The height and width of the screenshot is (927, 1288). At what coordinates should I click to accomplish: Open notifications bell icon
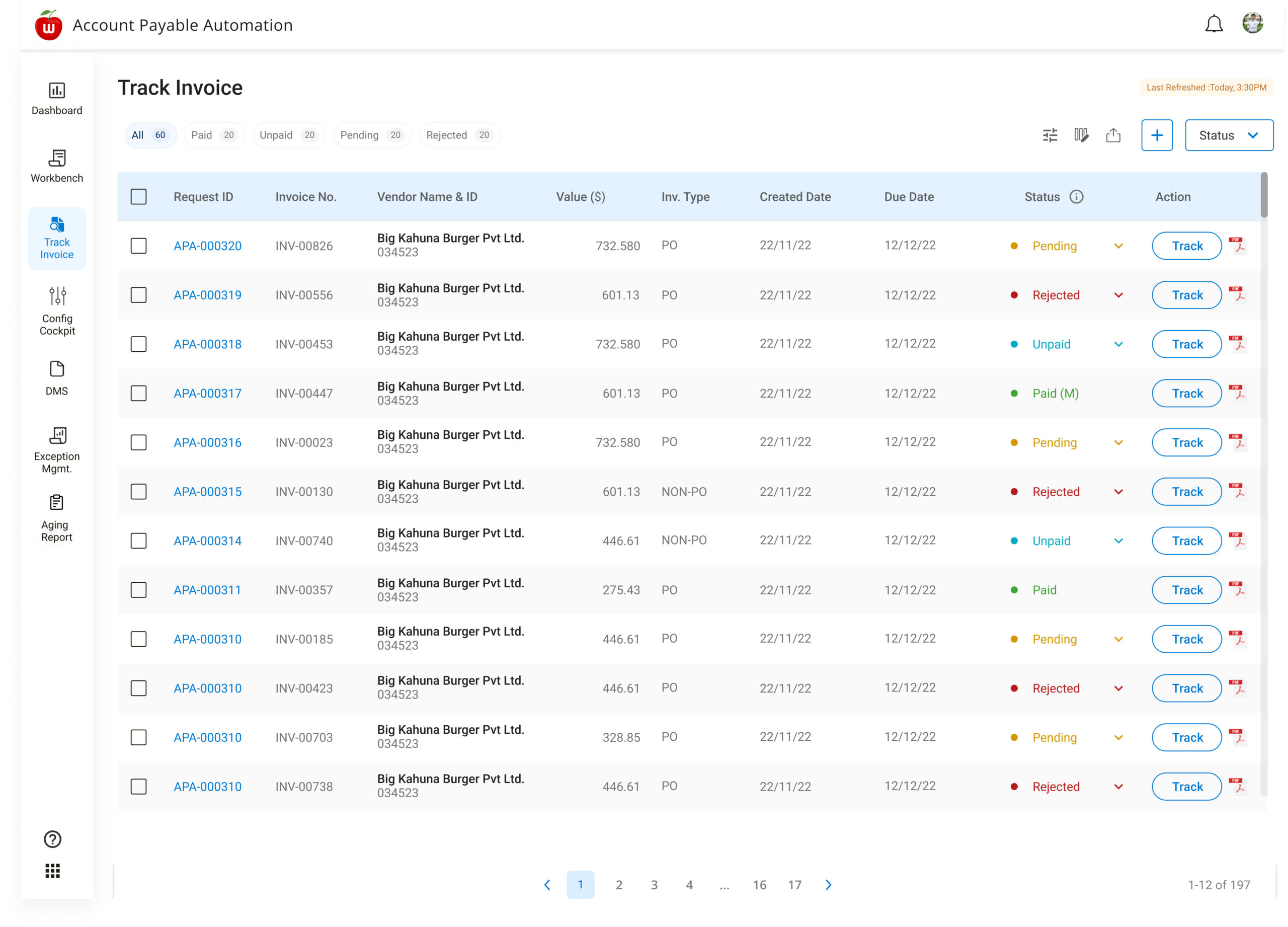point(1214,24)
